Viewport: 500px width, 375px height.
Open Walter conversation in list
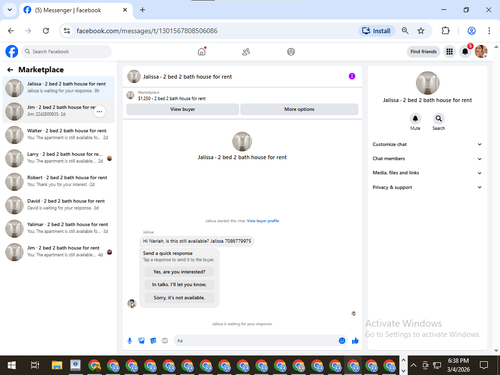tap(59, 134)
